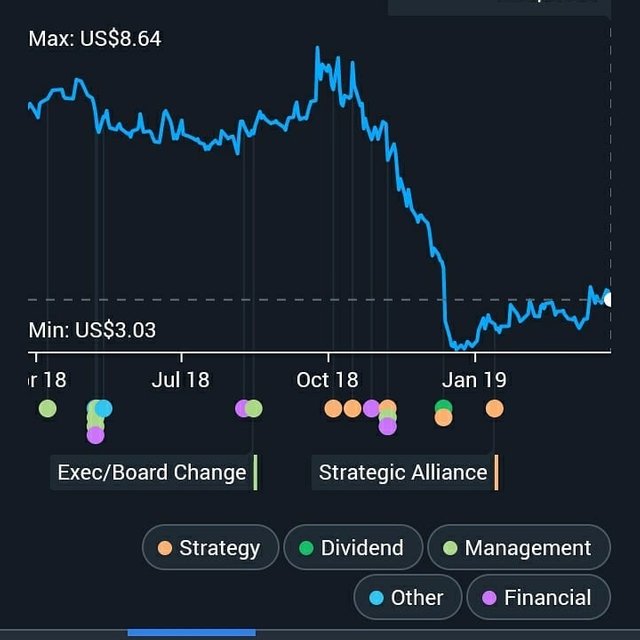This screenshot has width=640, height=640.
Task: Click the Jul 18 axis label
Action: point(181,380)
